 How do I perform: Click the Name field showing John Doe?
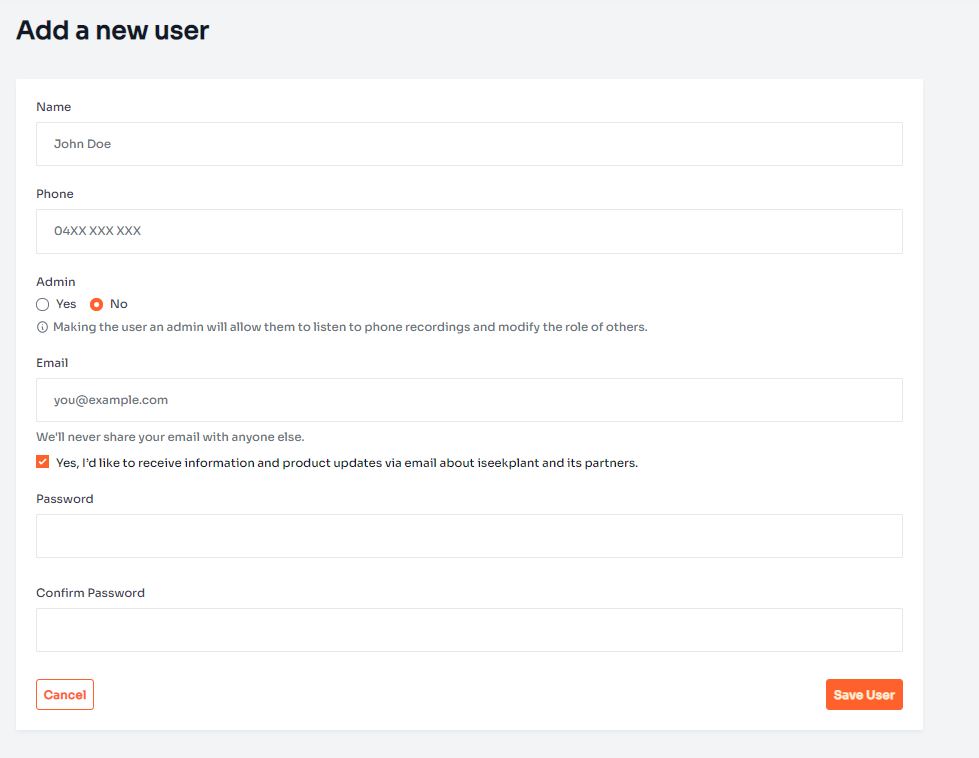point(469,144)
